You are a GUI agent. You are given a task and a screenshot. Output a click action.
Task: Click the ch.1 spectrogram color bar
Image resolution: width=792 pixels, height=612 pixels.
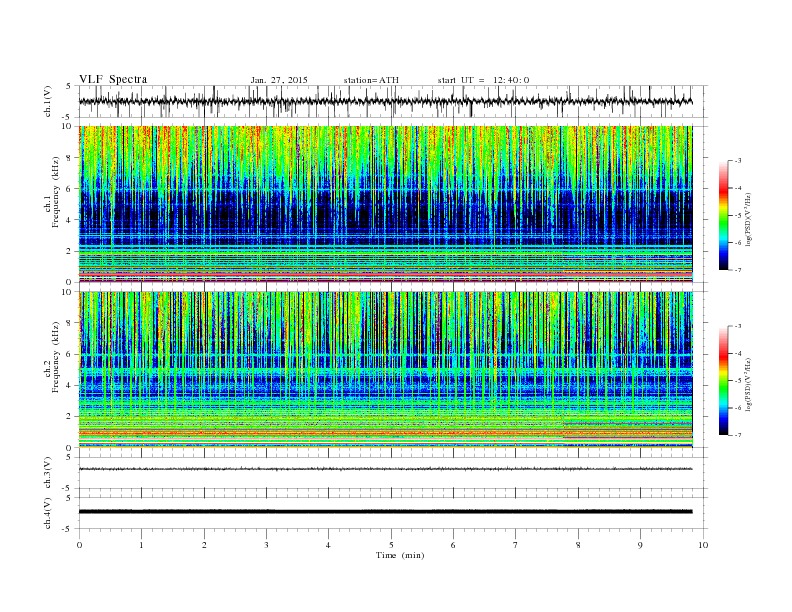[x=723, y=215]
